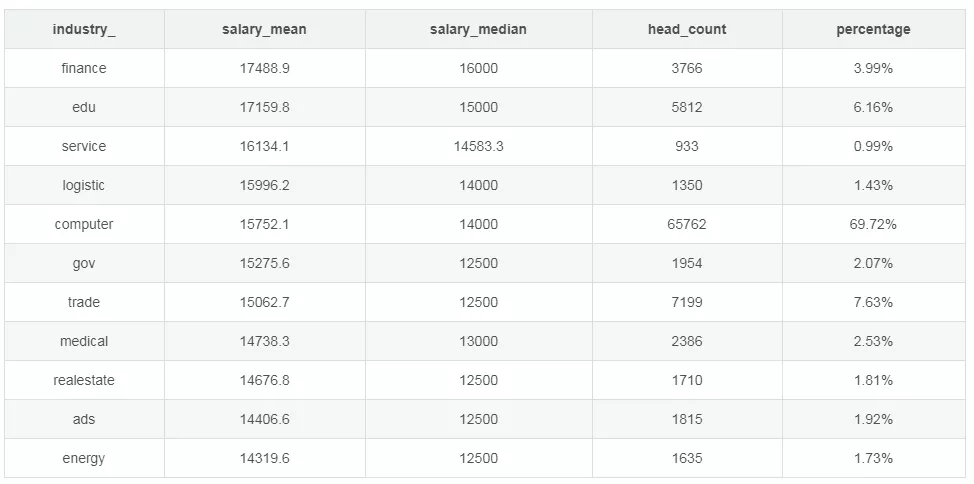Select the energy industry cell
Screen dimensions: 974x484
tap(84, 459)
